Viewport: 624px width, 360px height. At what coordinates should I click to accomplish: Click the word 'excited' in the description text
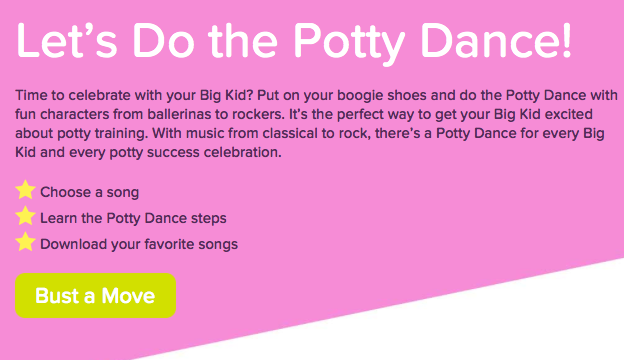point(569,115)
